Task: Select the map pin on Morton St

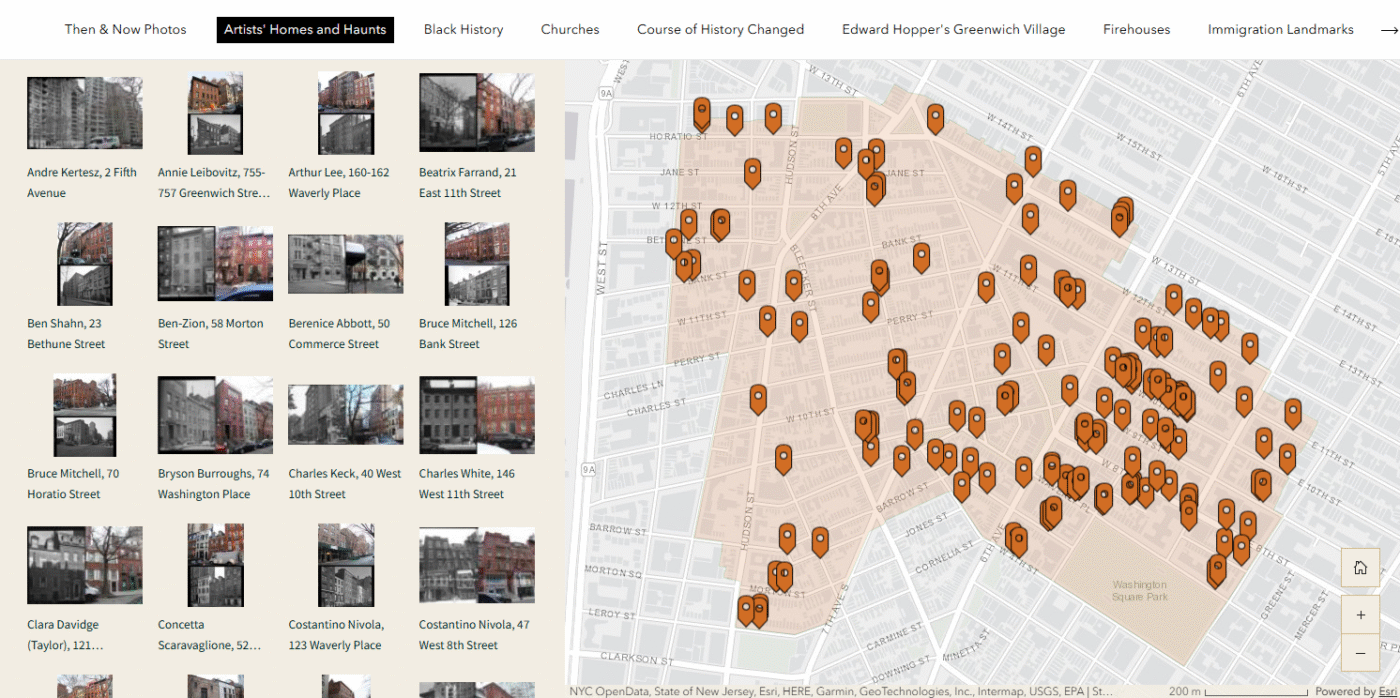Action: [783, 575]
